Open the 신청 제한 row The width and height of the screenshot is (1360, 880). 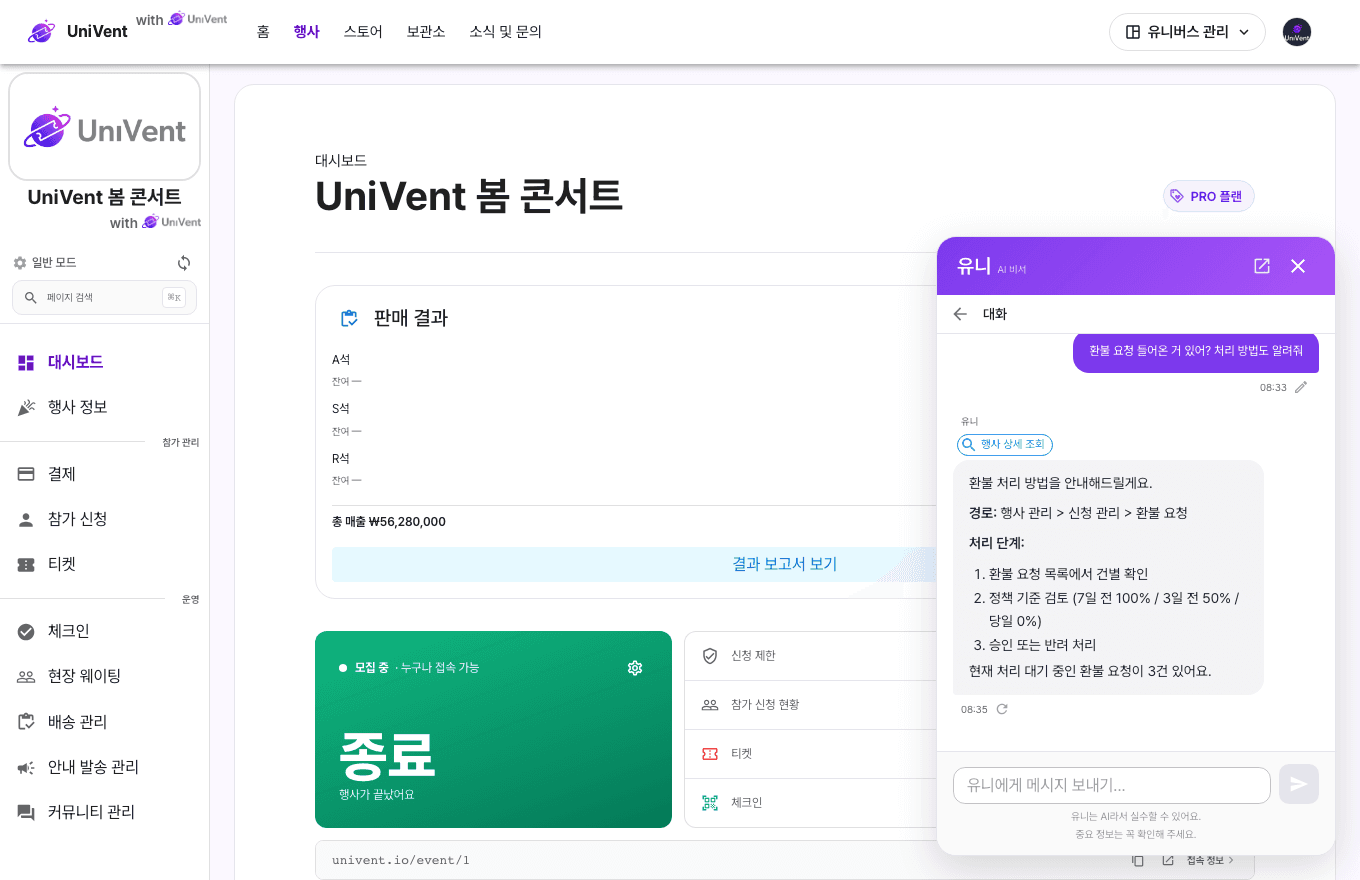[810, 656]
